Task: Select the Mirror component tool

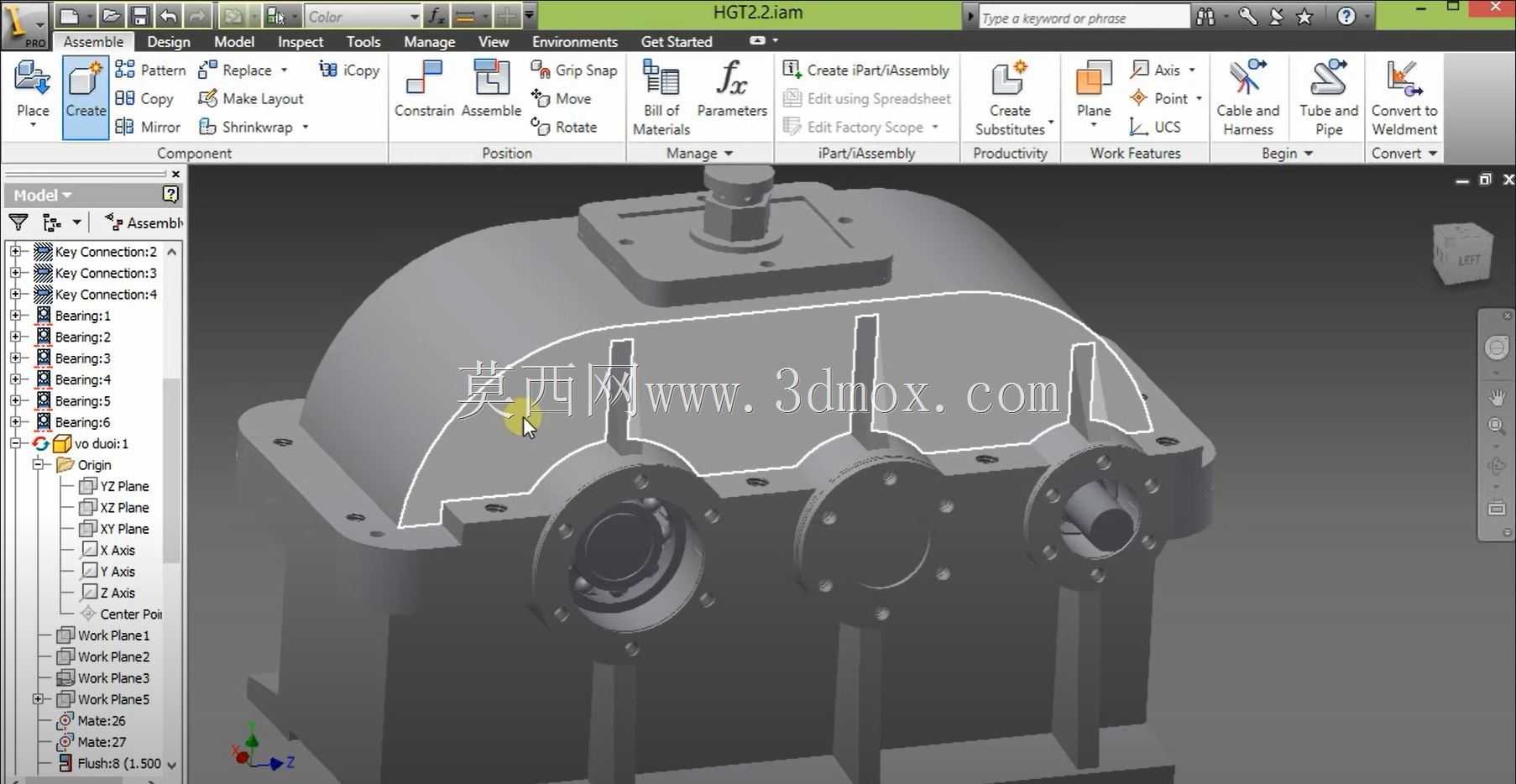Action: 148,127
